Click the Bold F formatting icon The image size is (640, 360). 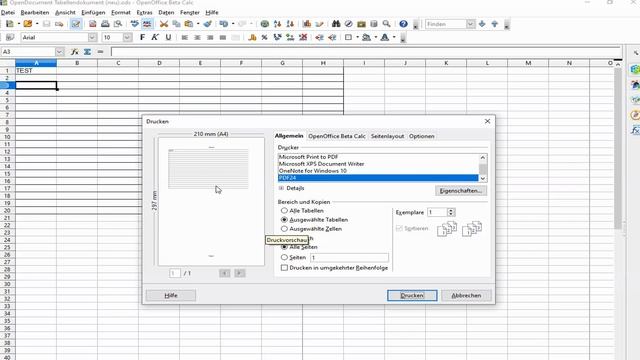point(142,37)
